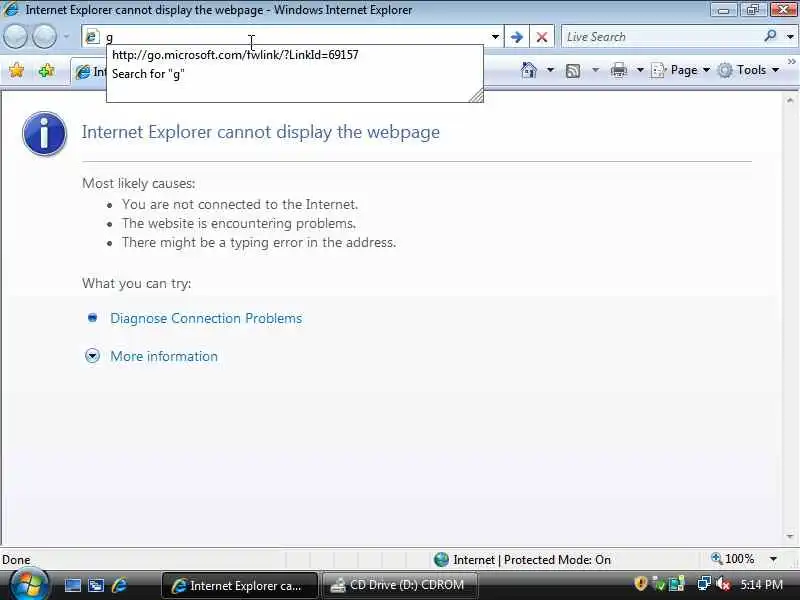The width and height of the screenshot is (800, 600).
Task: Click the Diagnose Connection Problems link
Action: (206, 318)
